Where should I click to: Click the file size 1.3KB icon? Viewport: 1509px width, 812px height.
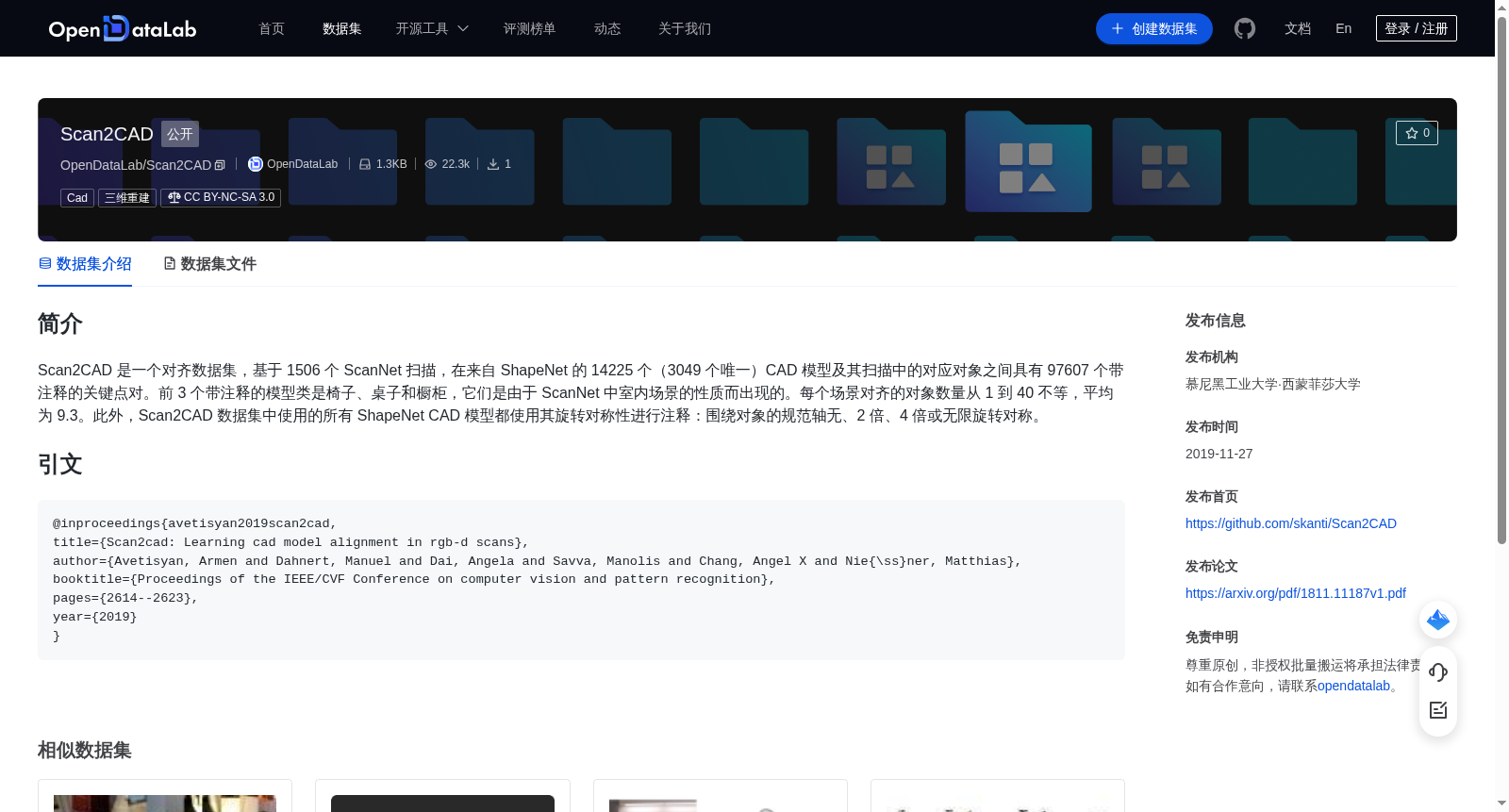coord(365,164)
